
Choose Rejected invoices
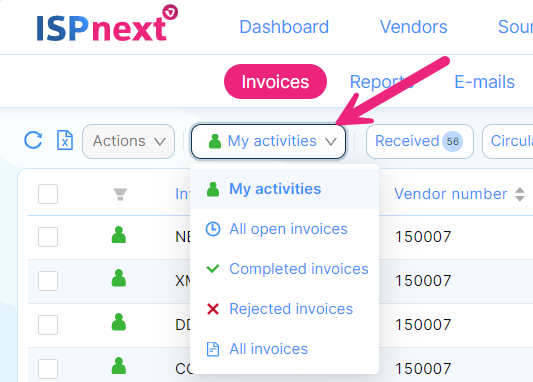pos(285,309)
